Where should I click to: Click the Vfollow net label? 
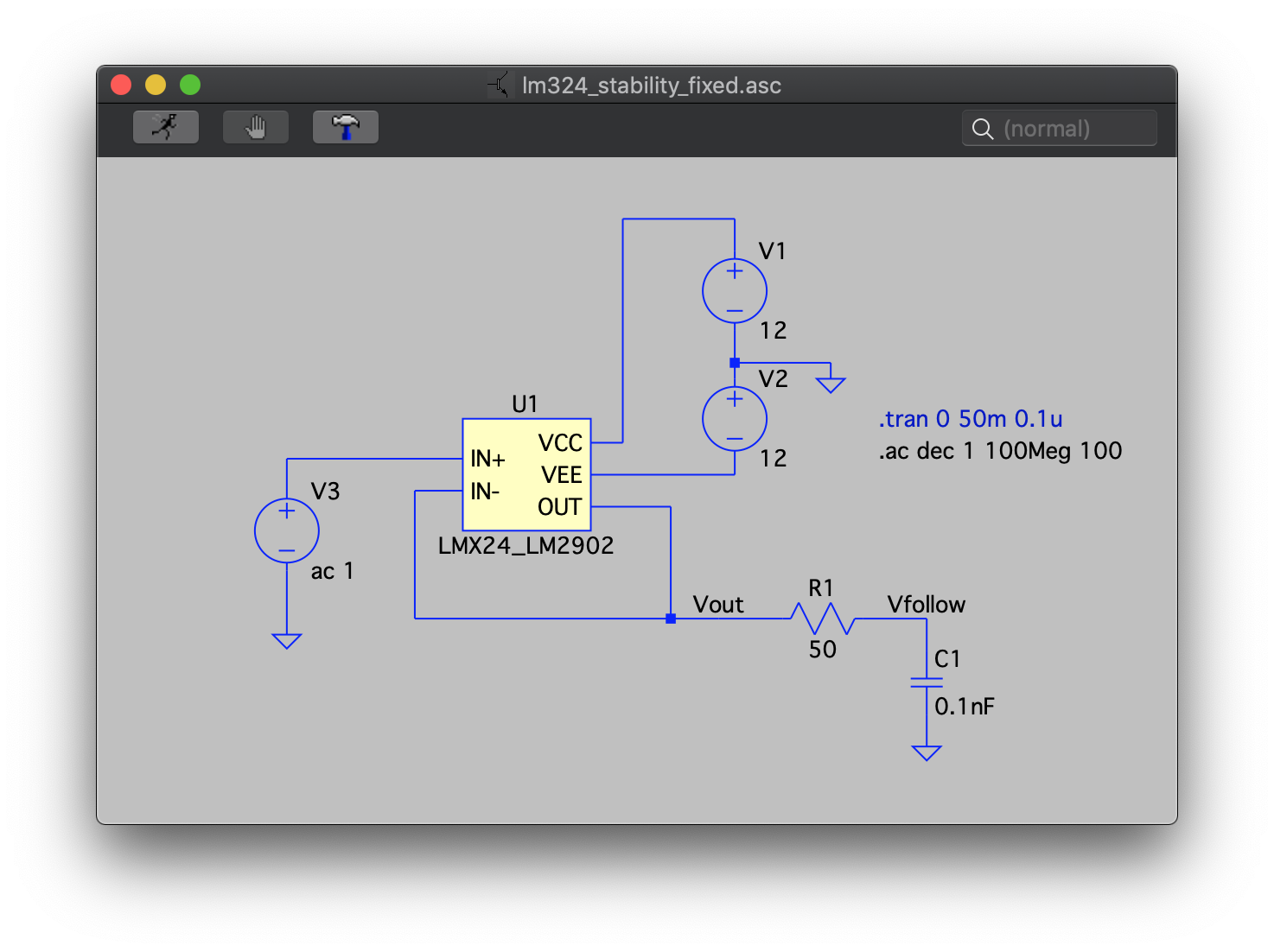pos(926,605)
